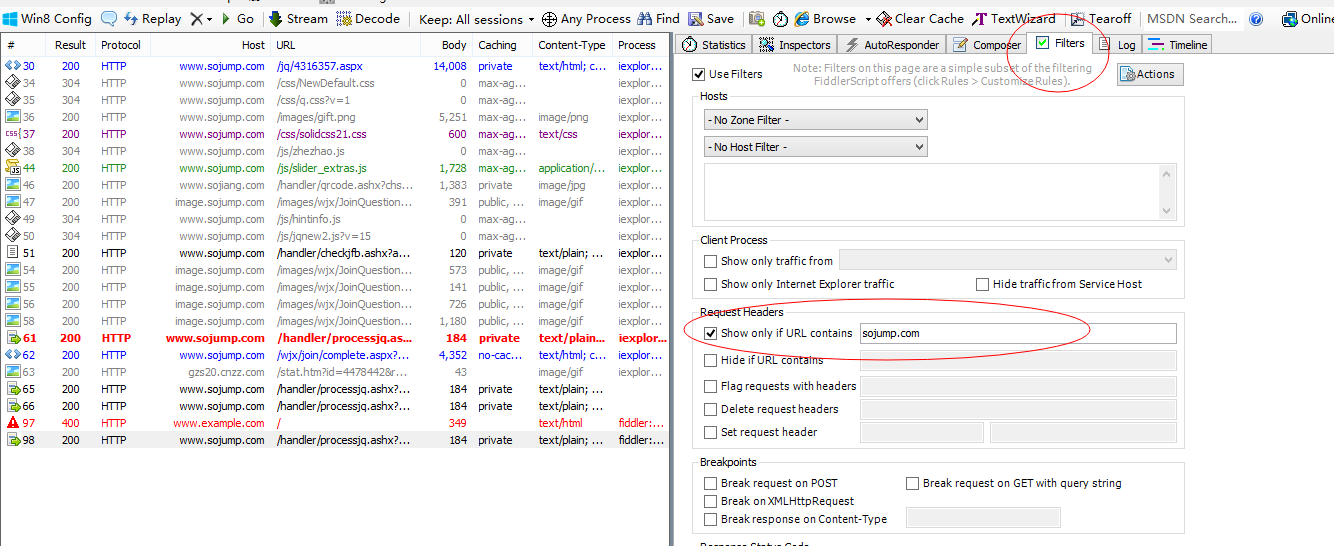Sort sessions by the Host column header
1334x546 pixels.
pos(210,45)
